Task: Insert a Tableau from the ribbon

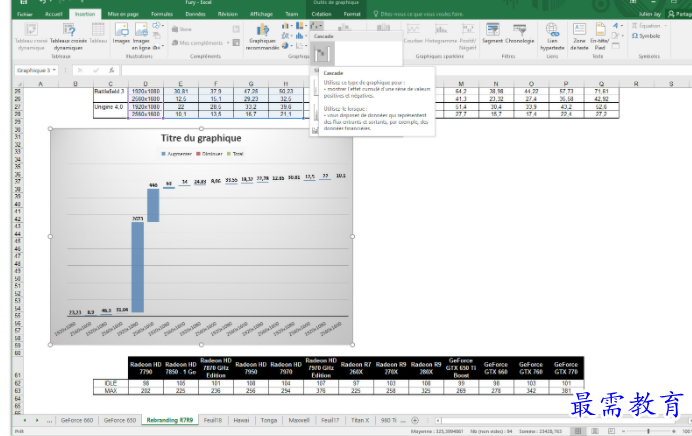Action: point(98,33)
